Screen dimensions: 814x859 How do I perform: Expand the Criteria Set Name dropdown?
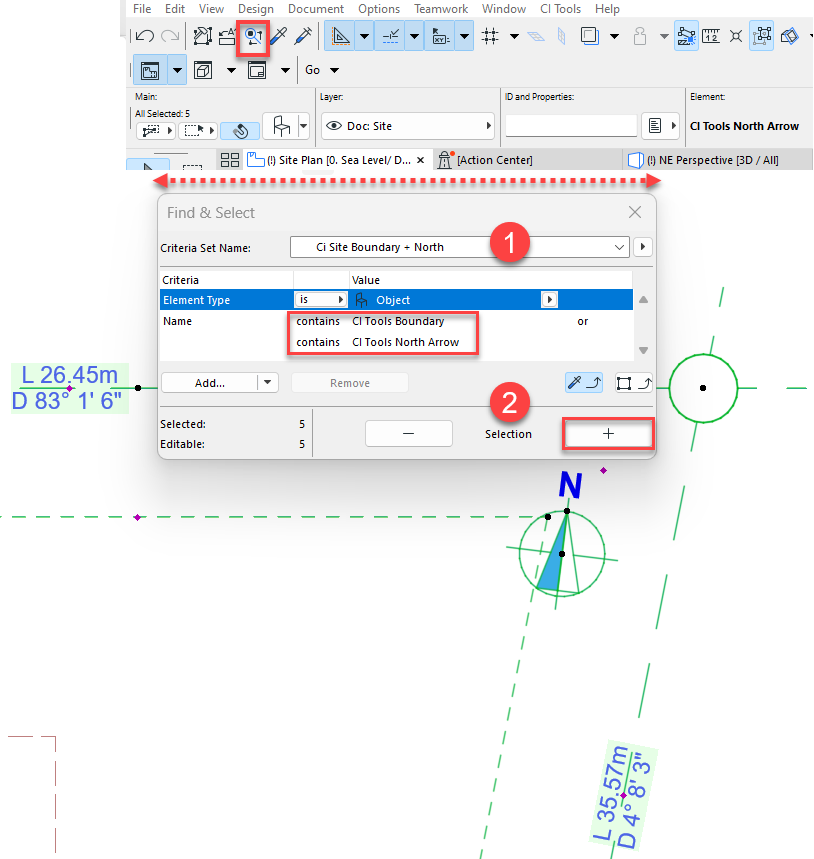pos(618,247)
